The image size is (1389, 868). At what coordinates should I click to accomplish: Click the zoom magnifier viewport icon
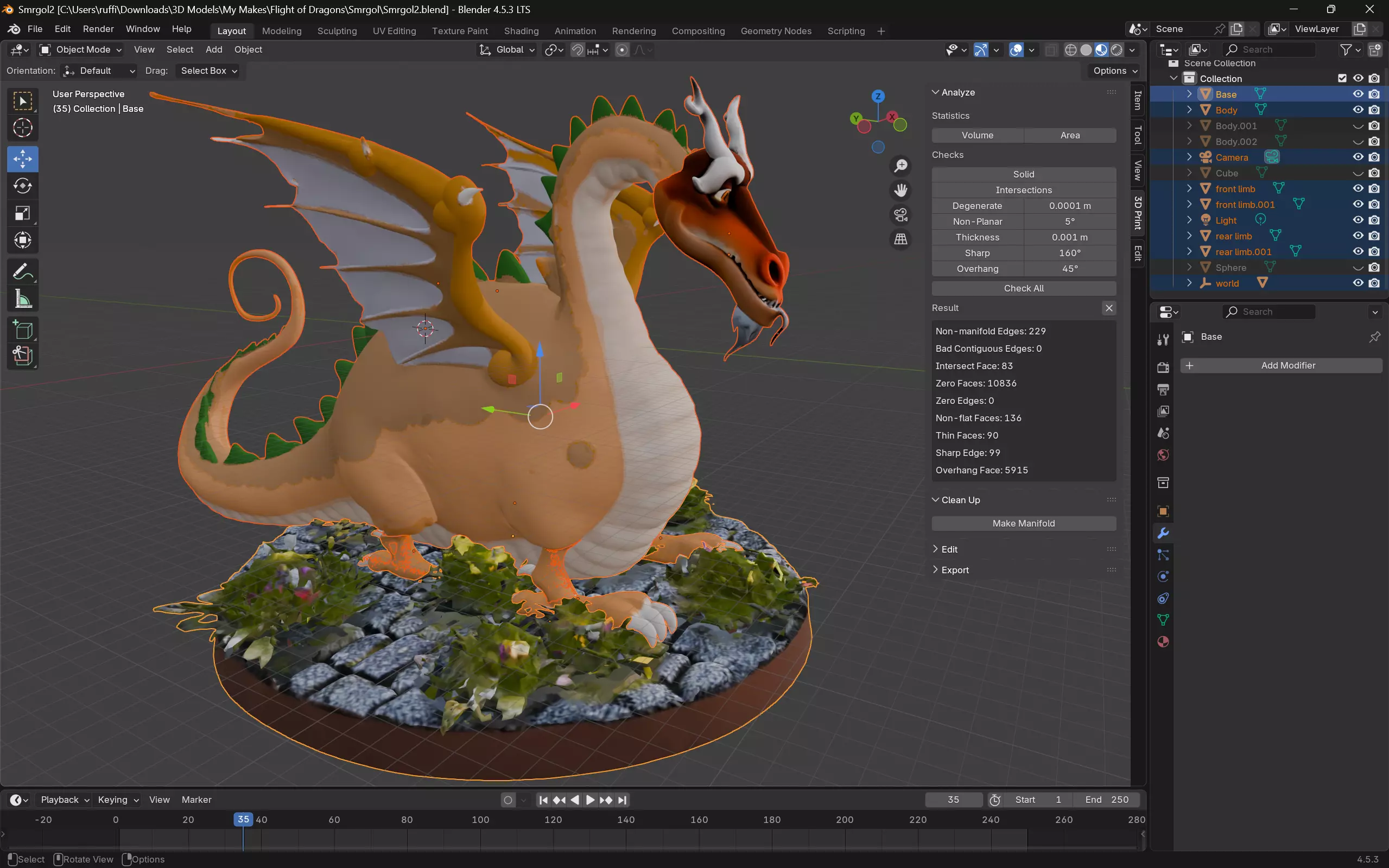[900, 166]
